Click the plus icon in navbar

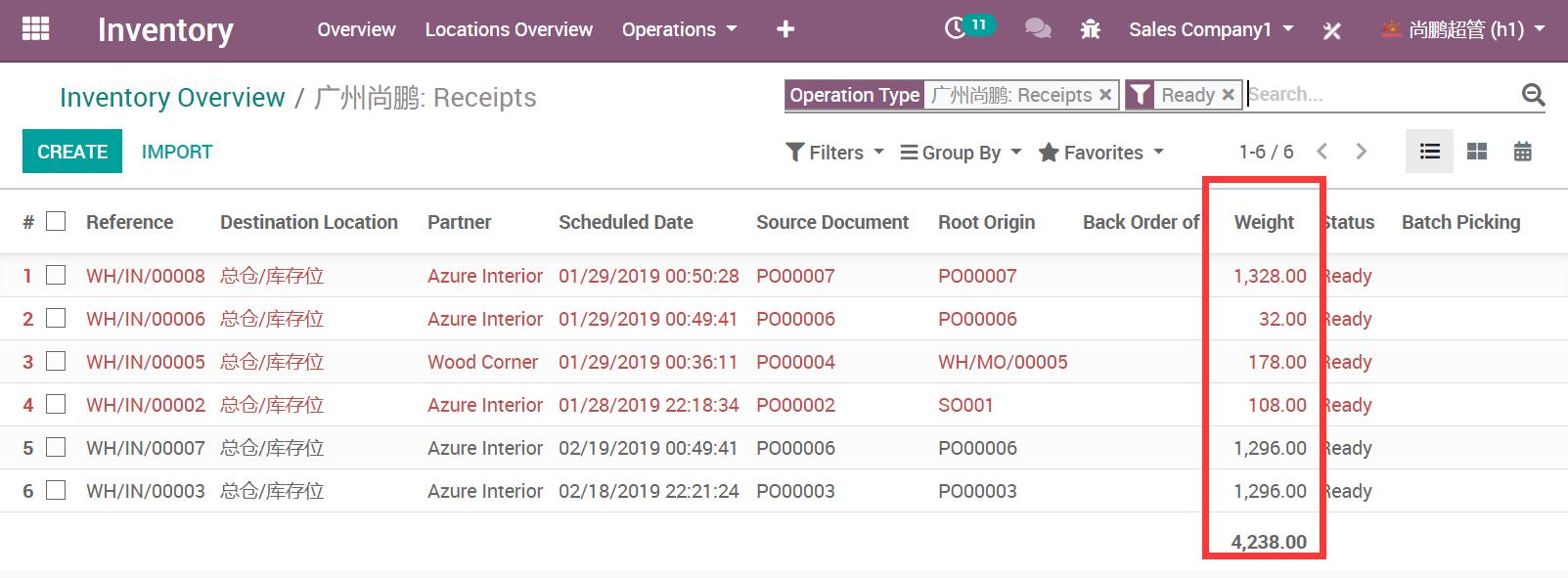pyautogui.click(x=784, y=29)
